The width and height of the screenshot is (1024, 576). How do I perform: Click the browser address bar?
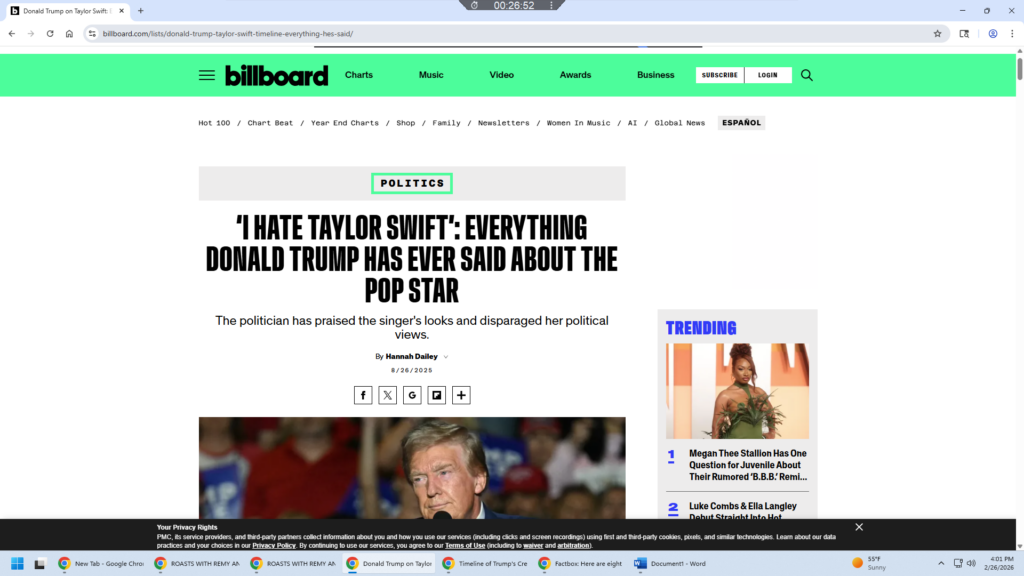[500, 33]
